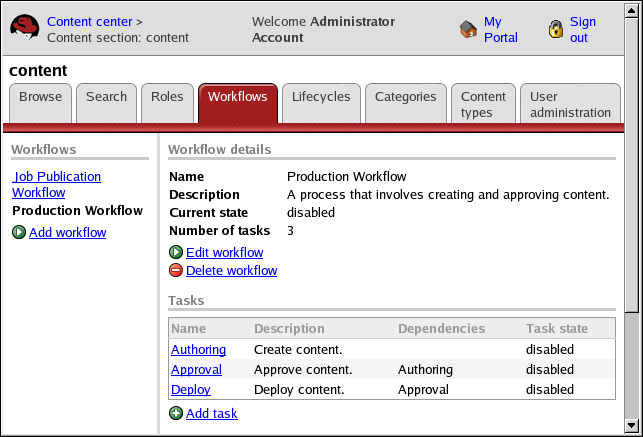This screenshot has width=643, height=437.
Task: Click the 'Deploy content.' description cell
Action: pos(299,389)
